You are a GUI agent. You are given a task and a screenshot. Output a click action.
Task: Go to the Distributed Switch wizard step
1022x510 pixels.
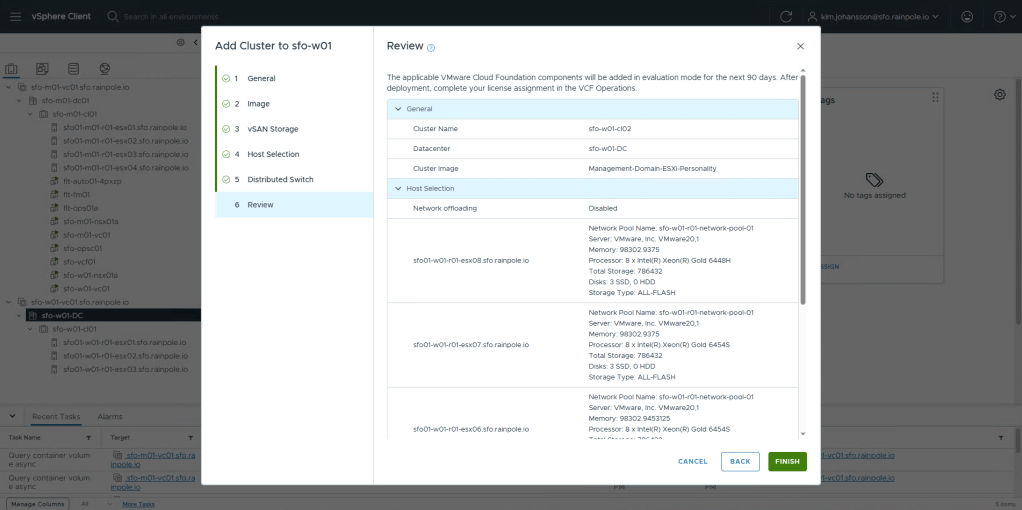(x=280, y=179)
